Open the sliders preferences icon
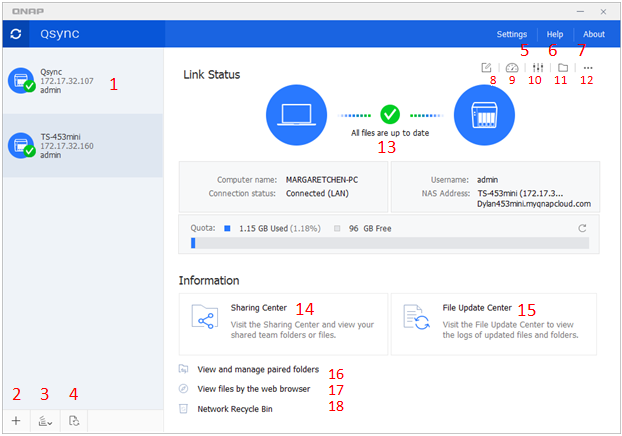Screen dimensions: 622x436 [538, 68]
